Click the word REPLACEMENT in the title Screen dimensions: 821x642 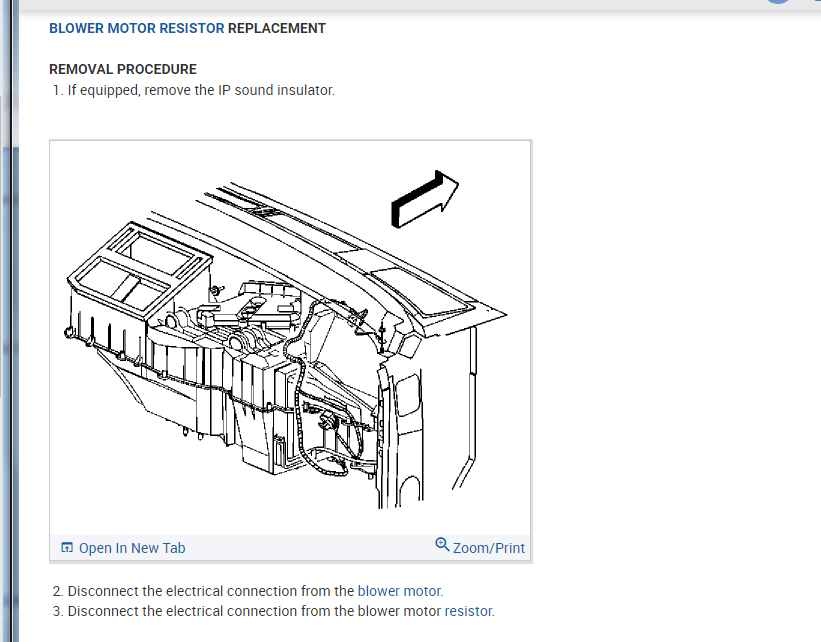(x=276, y=28)
